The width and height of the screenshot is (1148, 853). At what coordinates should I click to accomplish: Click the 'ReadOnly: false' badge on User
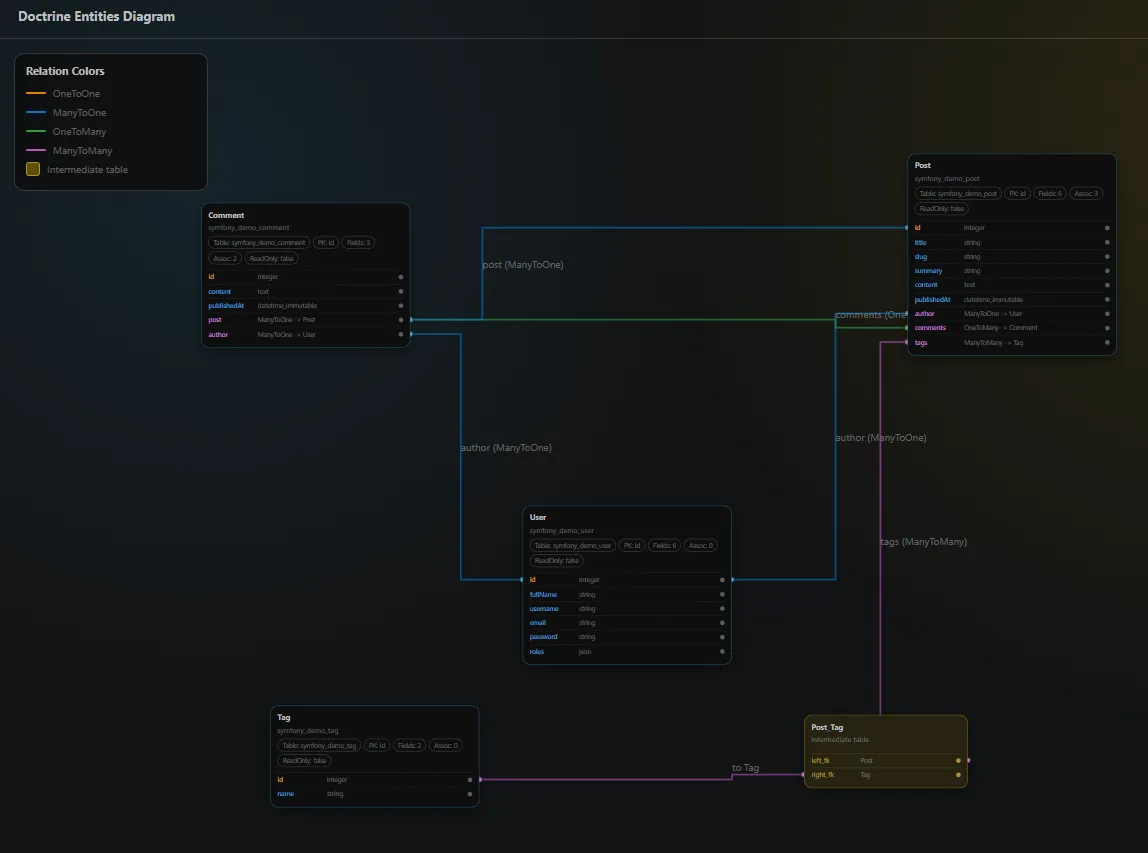pyautogui.click(x=557, y=561)
